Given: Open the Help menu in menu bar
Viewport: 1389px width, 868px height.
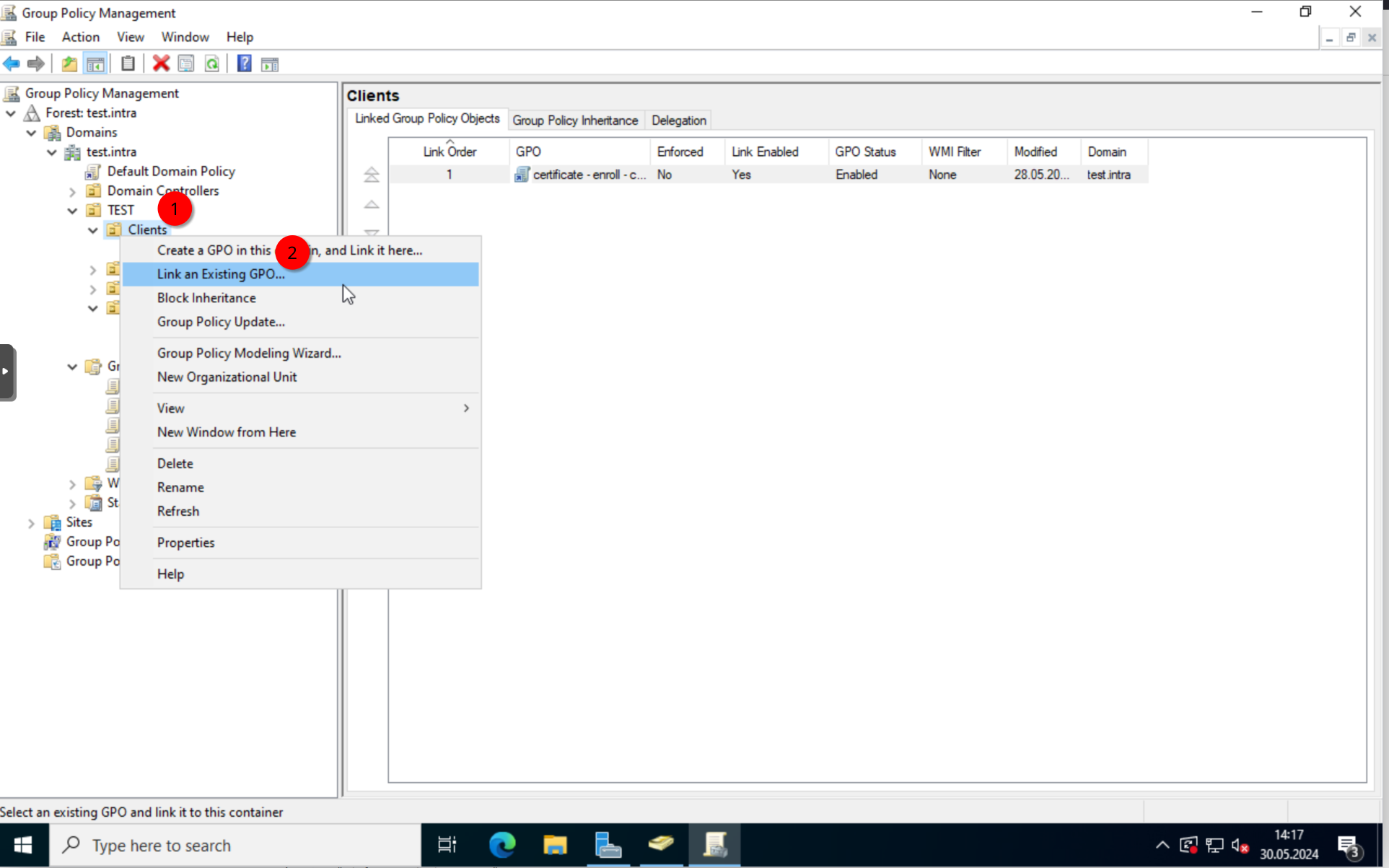Looking at the screenshot, I should pos(240,37).
